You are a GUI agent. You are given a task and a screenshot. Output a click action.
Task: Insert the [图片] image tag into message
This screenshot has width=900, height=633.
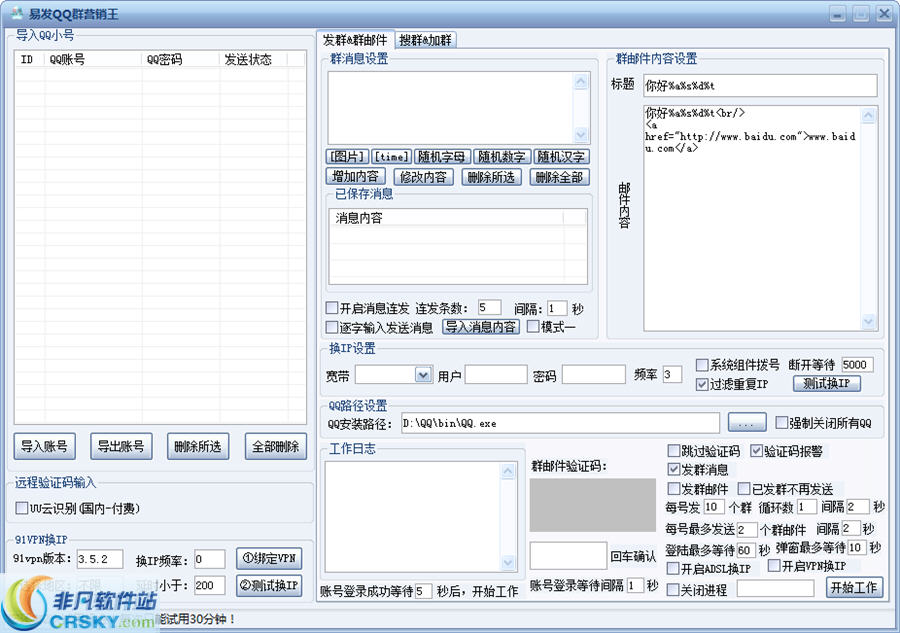pyautogui.click(x=346, y=157)
